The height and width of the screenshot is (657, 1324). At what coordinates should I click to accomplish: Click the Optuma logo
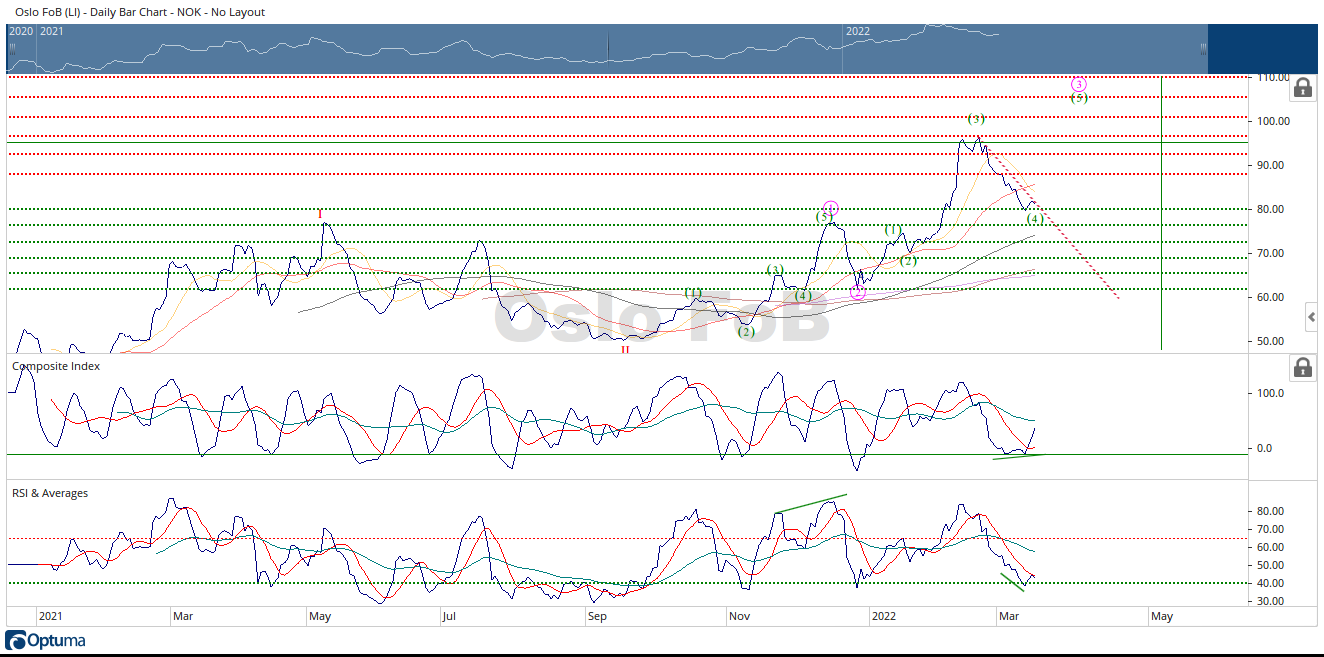(46, 640)
